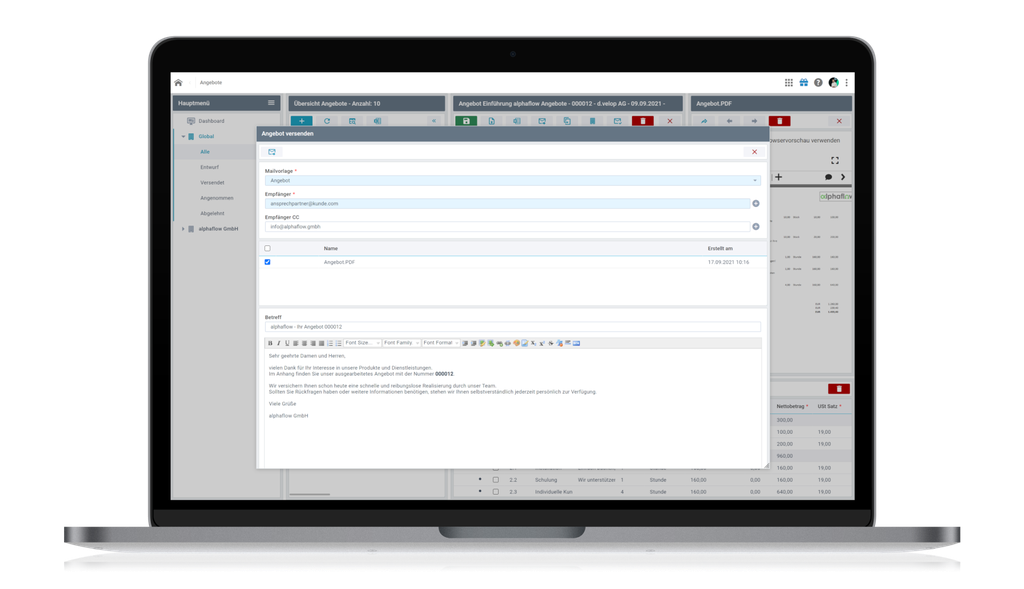Edit the Betreff subject field

pyautogui.click(x=513, y=326)
